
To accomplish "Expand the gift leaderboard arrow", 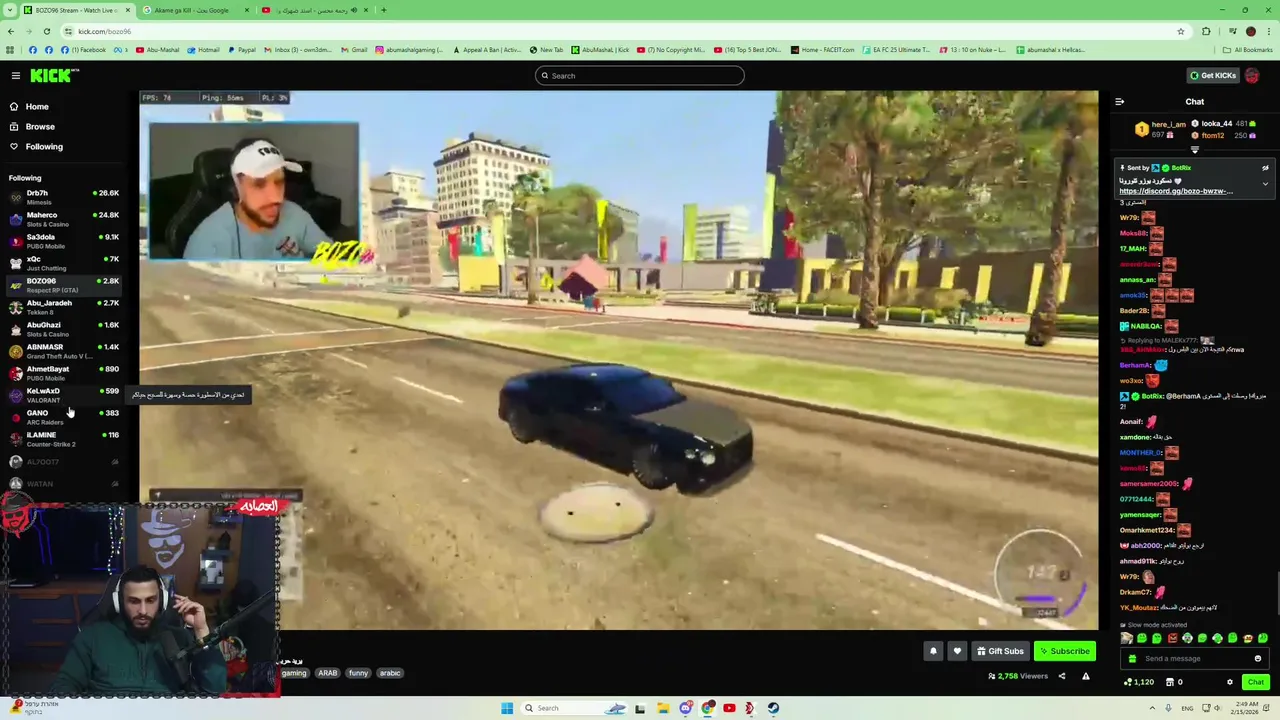I will [x=1194, y=149].
